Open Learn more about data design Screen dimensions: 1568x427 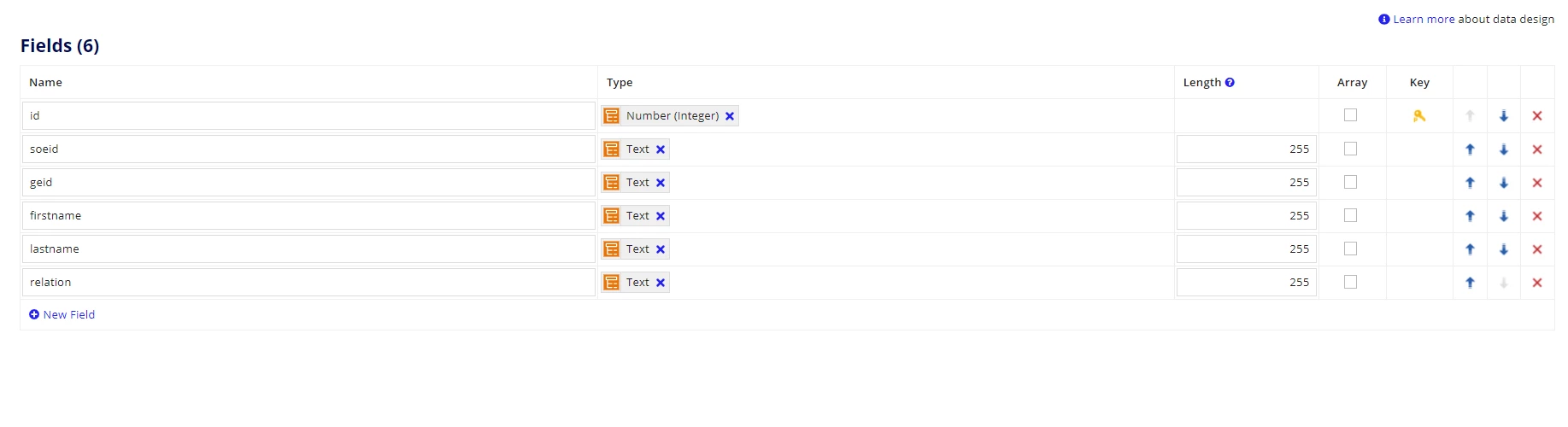pyautogui.click(x=1424, y=20)
